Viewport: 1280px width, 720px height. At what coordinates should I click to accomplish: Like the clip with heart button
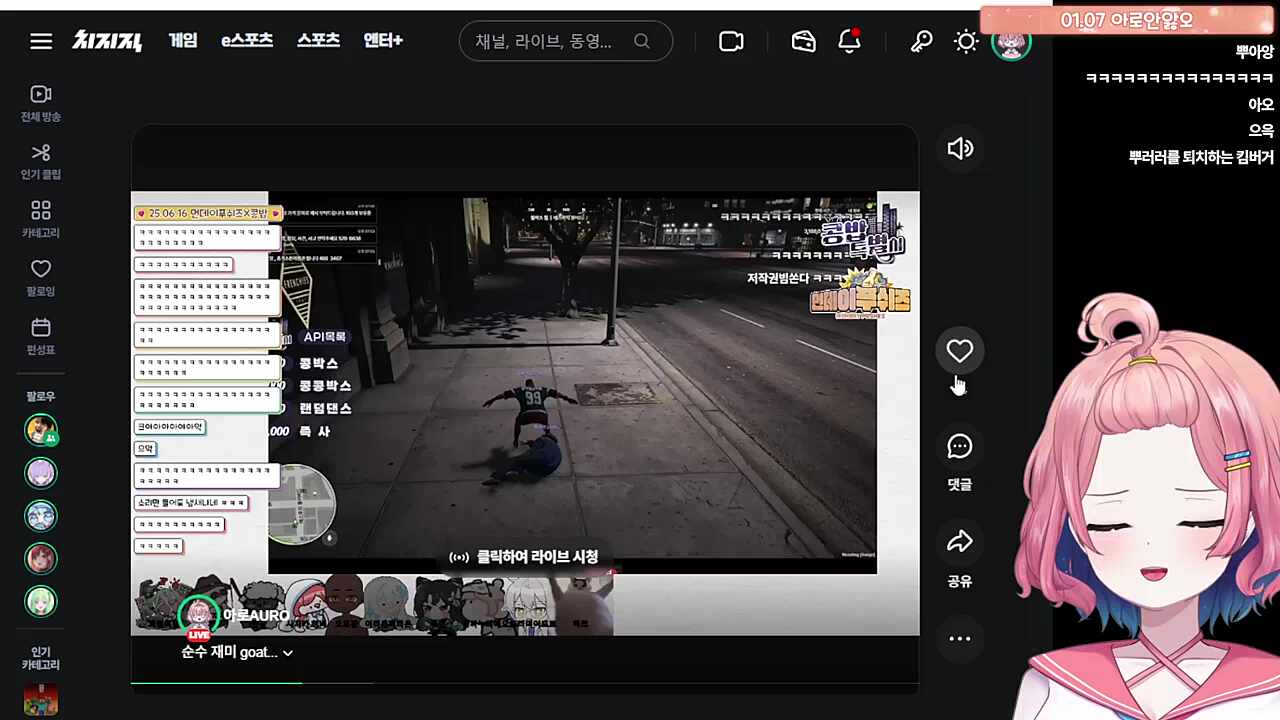point(960,351)
